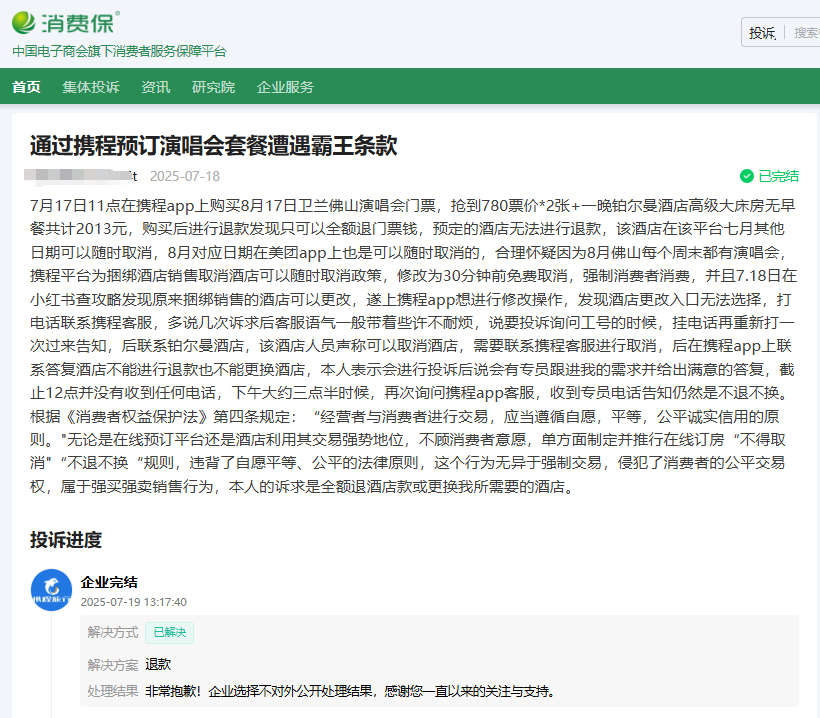The image size is (820, 718).
Task: Click the 已完结 status label
Action: point(778,176)
